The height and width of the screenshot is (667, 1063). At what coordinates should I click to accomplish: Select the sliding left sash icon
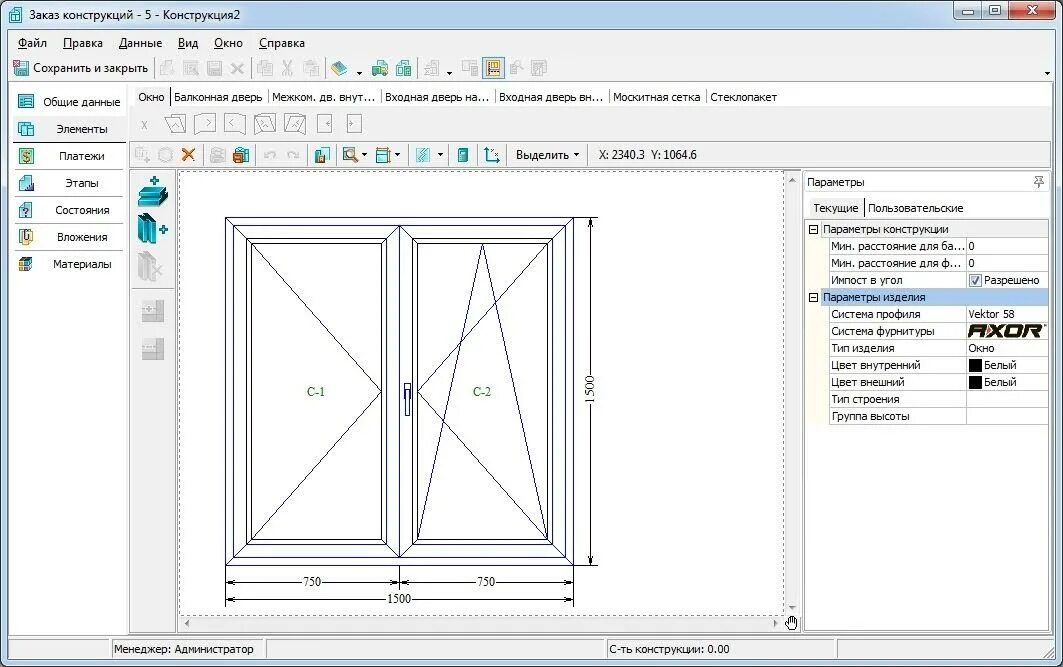(x=325, y=123)
